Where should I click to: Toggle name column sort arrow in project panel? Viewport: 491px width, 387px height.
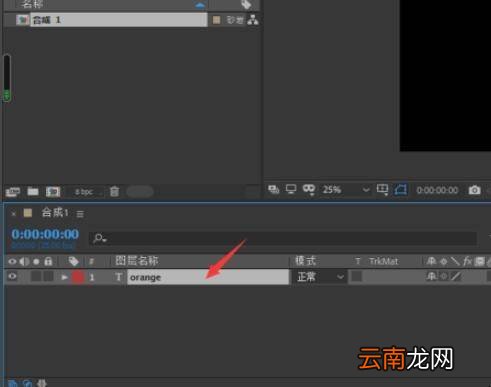200,5
